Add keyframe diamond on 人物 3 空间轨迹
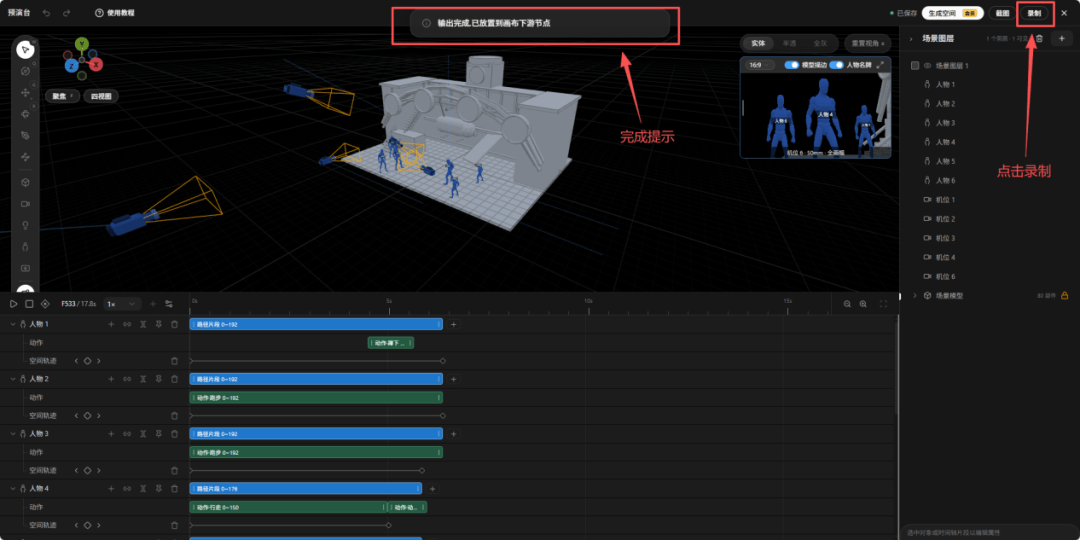The image size is (1080, 540). pos(87,470)
